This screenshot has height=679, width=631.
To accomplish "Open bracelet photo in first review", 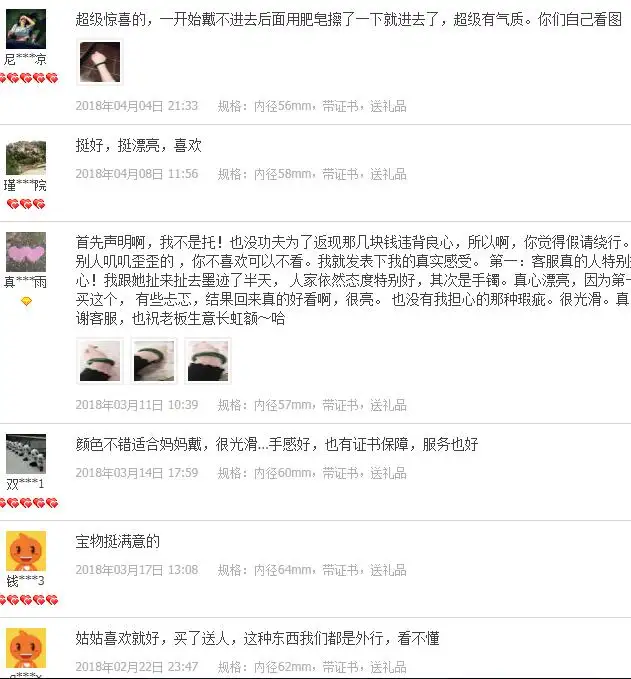I will [x=100, y=62].
